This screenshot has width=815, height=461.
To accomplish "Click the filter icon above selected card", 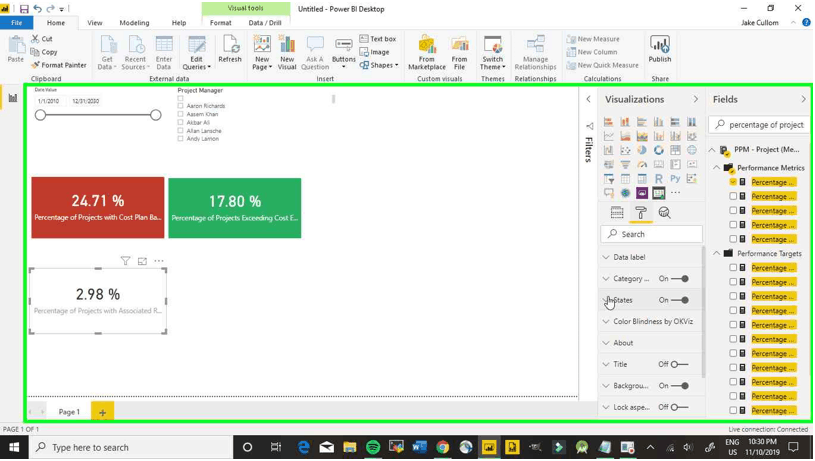I will [x=125, y=261].
